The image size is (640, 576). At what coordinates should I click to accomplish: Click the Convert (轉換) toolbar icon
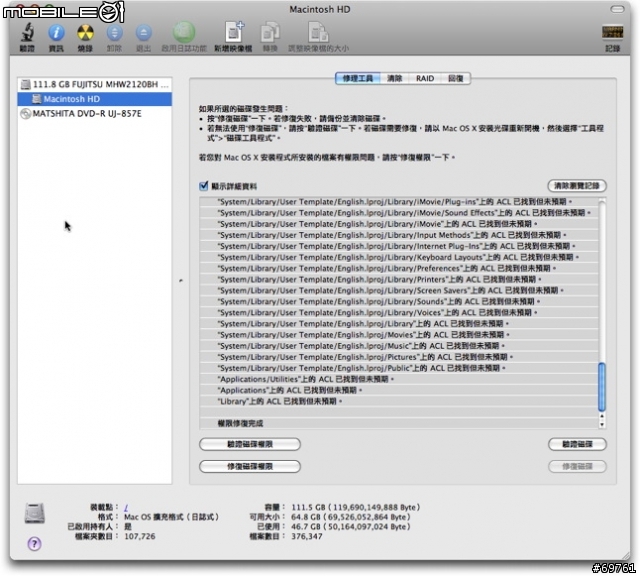[270, 32]
